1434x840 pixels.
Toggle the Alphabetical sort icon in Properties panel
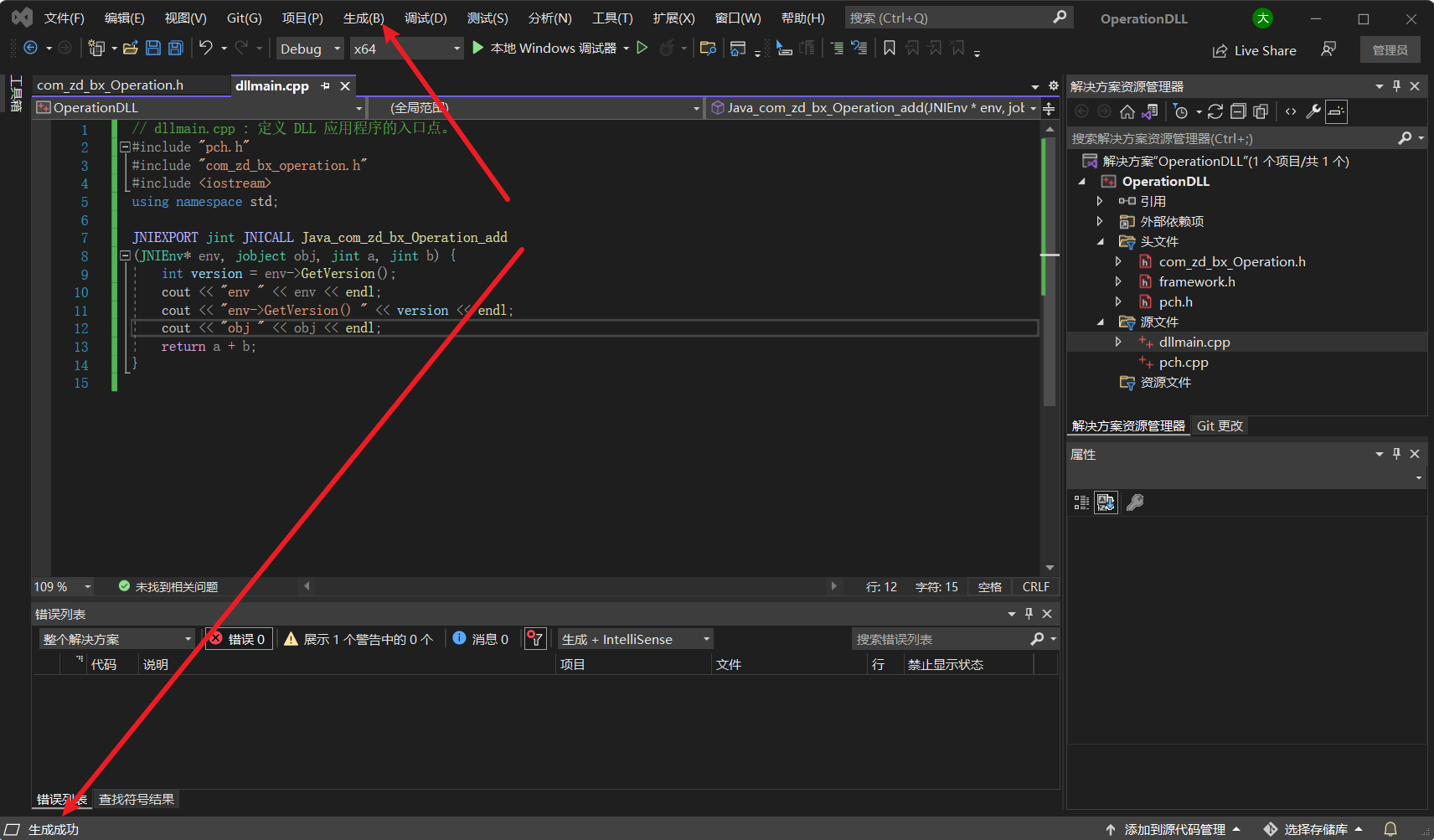[1106, 502]
